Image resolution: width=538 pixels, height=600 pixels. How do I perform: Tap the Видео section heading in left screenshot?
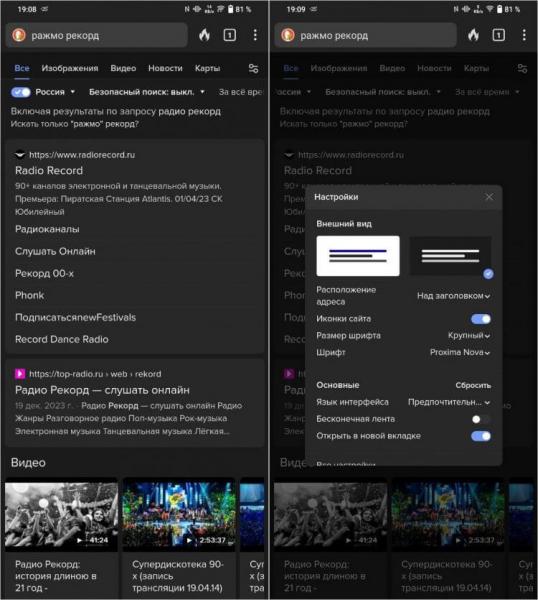point(28,463)
